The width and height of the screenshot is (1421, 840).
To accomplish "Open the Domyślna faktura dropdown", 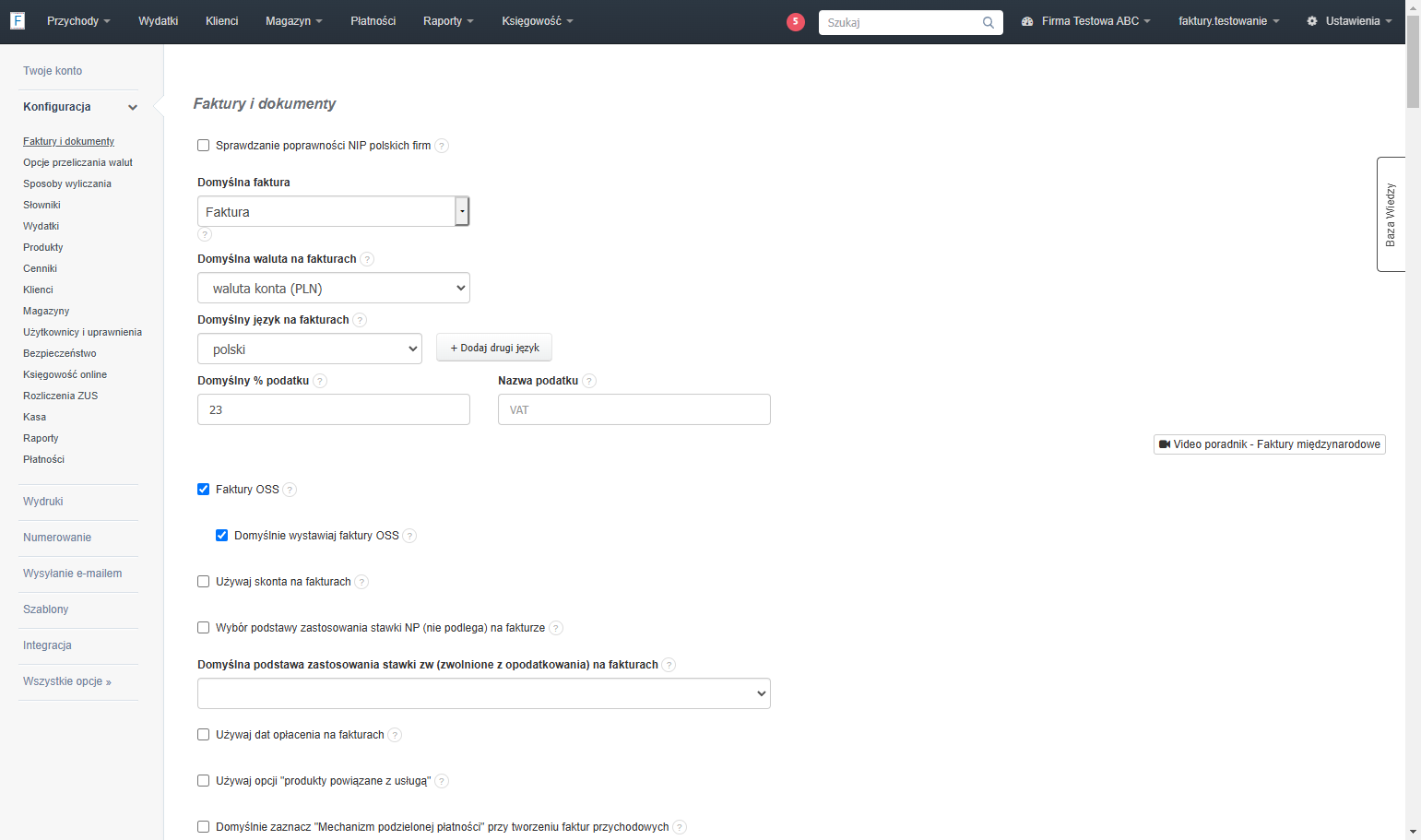I will coord(333,211).
